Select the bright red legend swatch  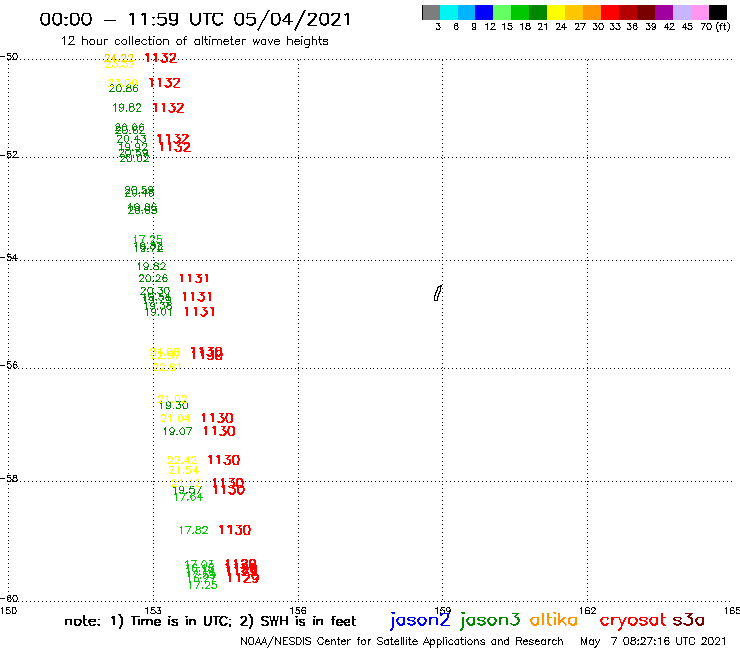click(610, 12)
